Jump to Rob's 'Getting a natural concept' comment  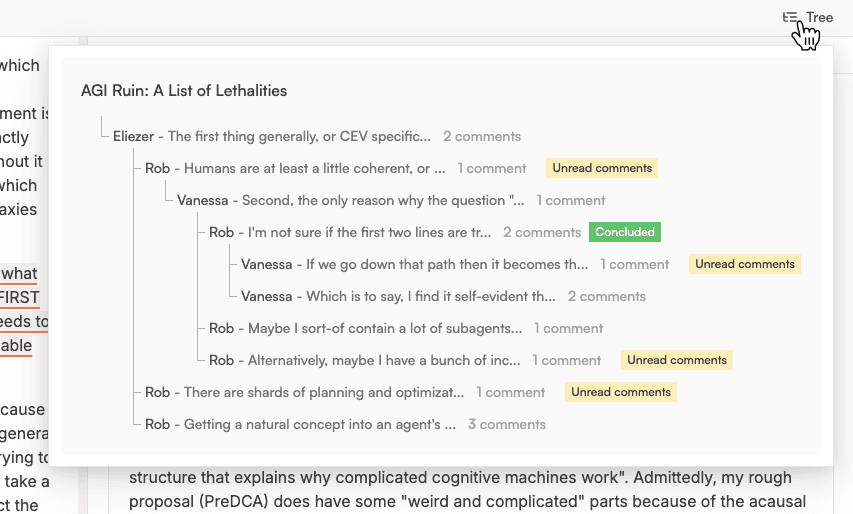coord(300,424)
